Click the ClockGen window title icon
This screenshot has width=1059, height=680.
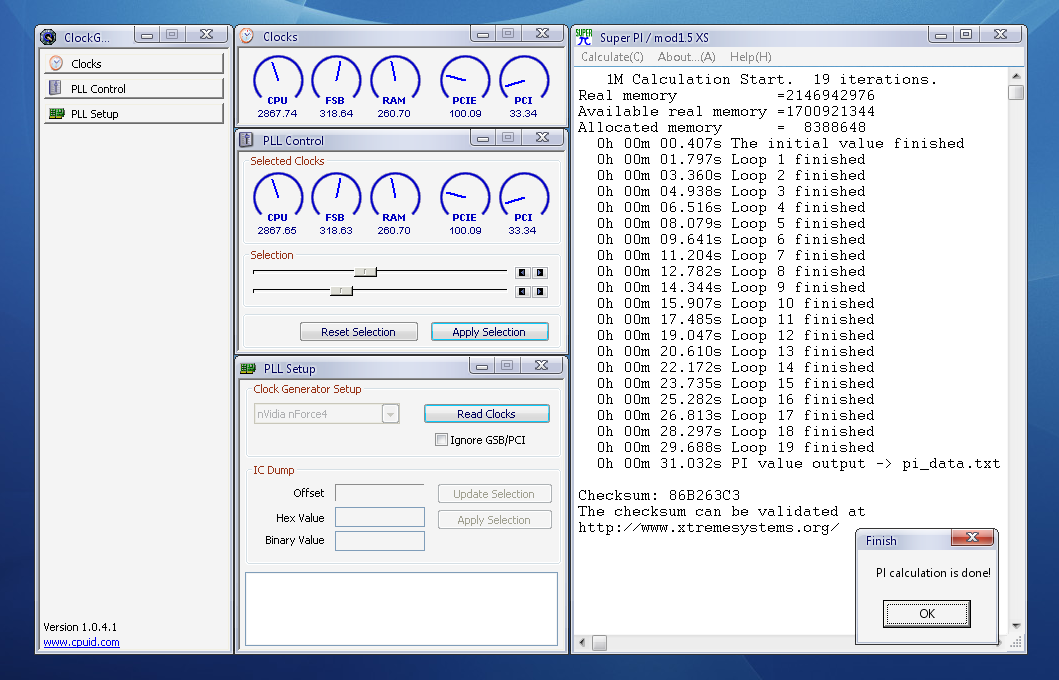point(49,37)
